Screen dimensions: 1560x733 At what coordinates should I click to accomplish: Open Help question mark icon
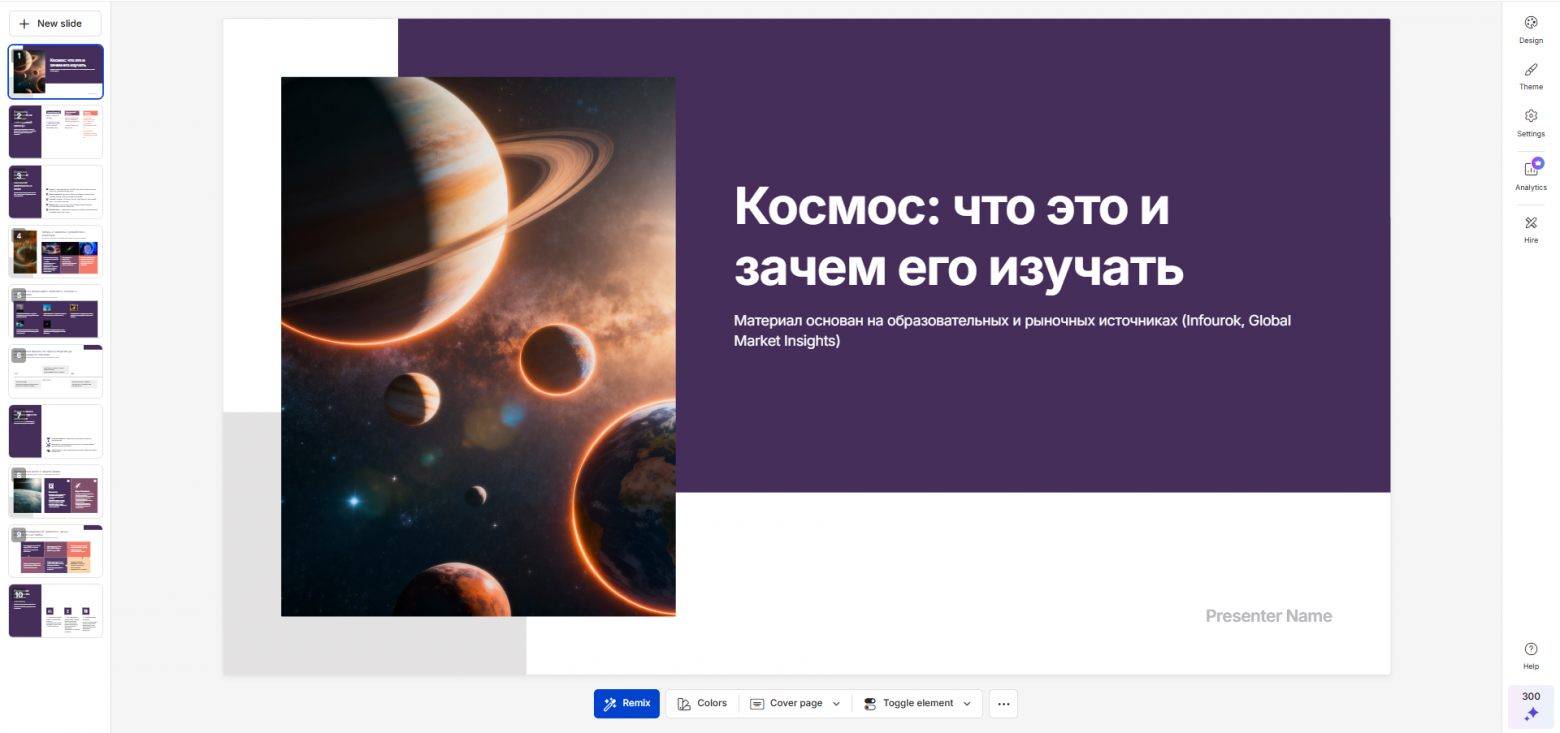click(1530, 650)
